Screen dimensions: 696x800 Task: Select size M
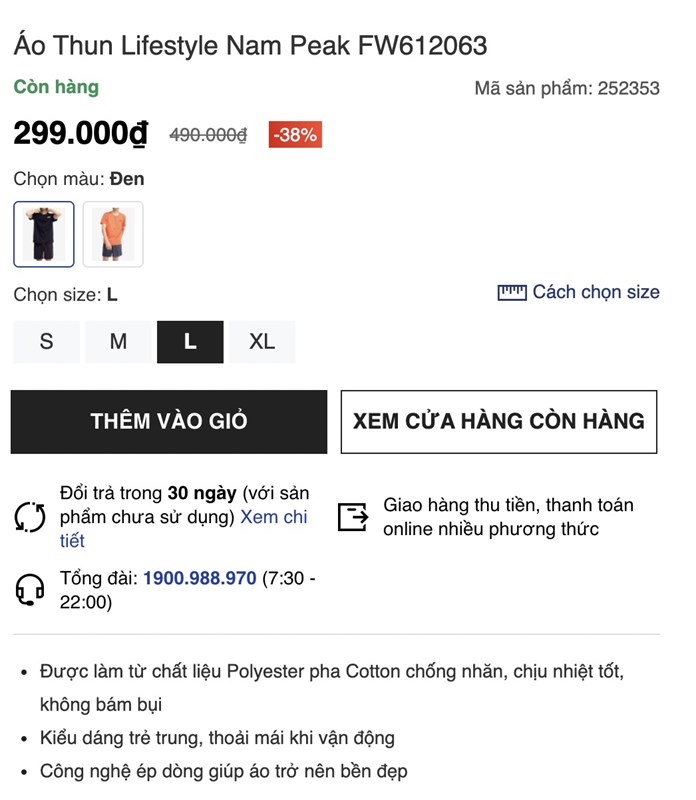tap(117, 341)
